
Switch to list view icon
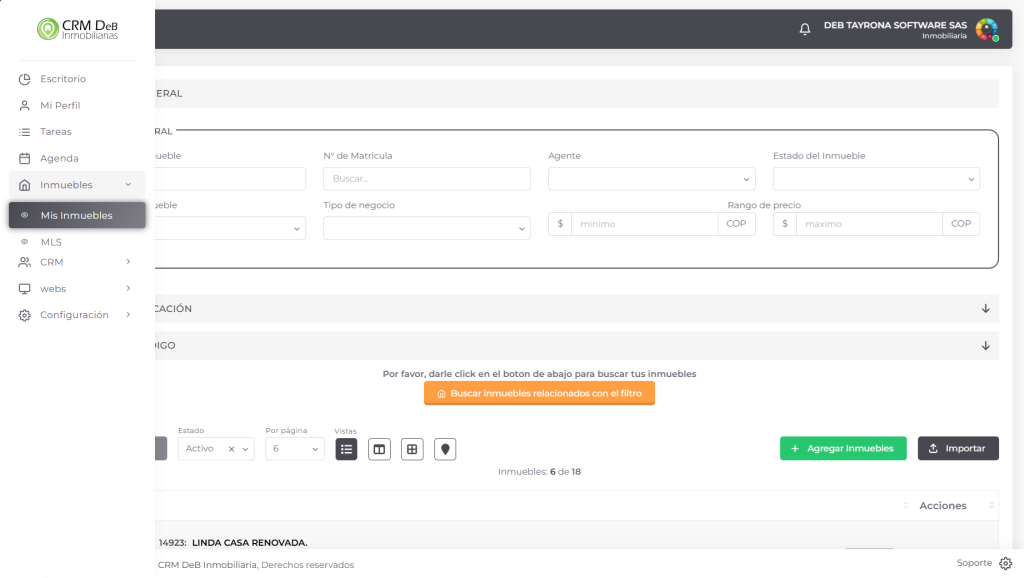point(346,449)
